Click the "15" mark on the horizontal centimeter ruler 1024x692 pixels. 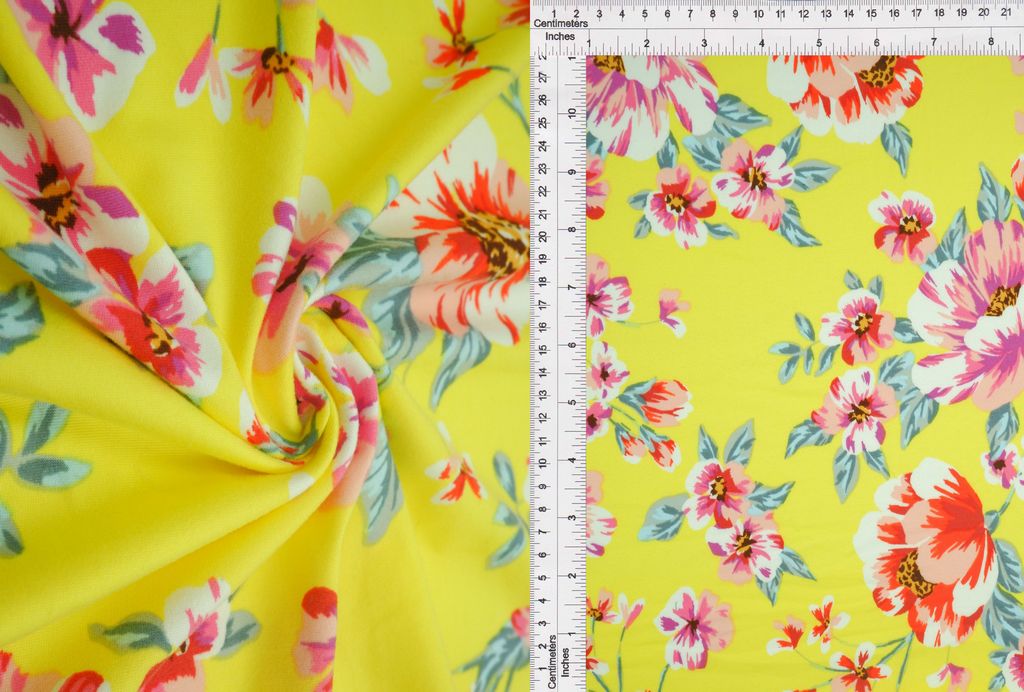[x=871, y=13]
